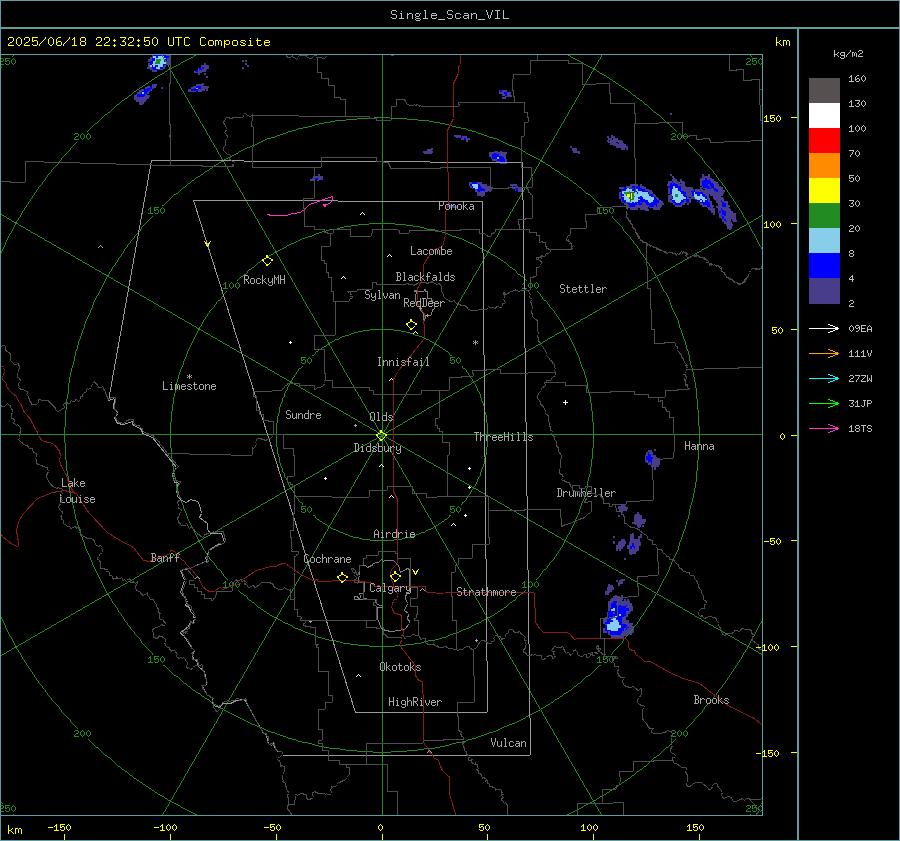Select yellow diamond marker below RedDeer
900x841 pixels.
point(411,325)
